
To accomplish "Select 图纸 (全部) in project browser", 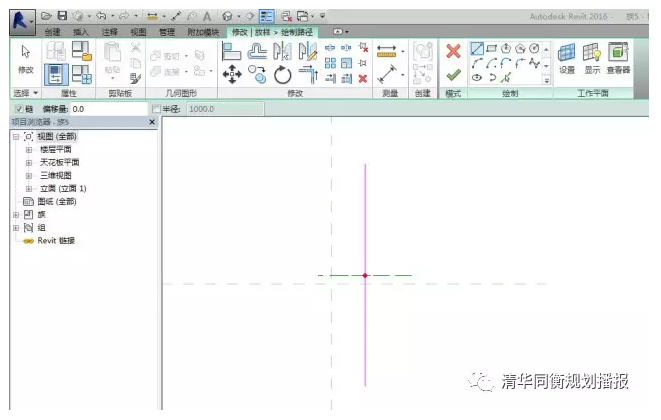I will tap(56, 202).
